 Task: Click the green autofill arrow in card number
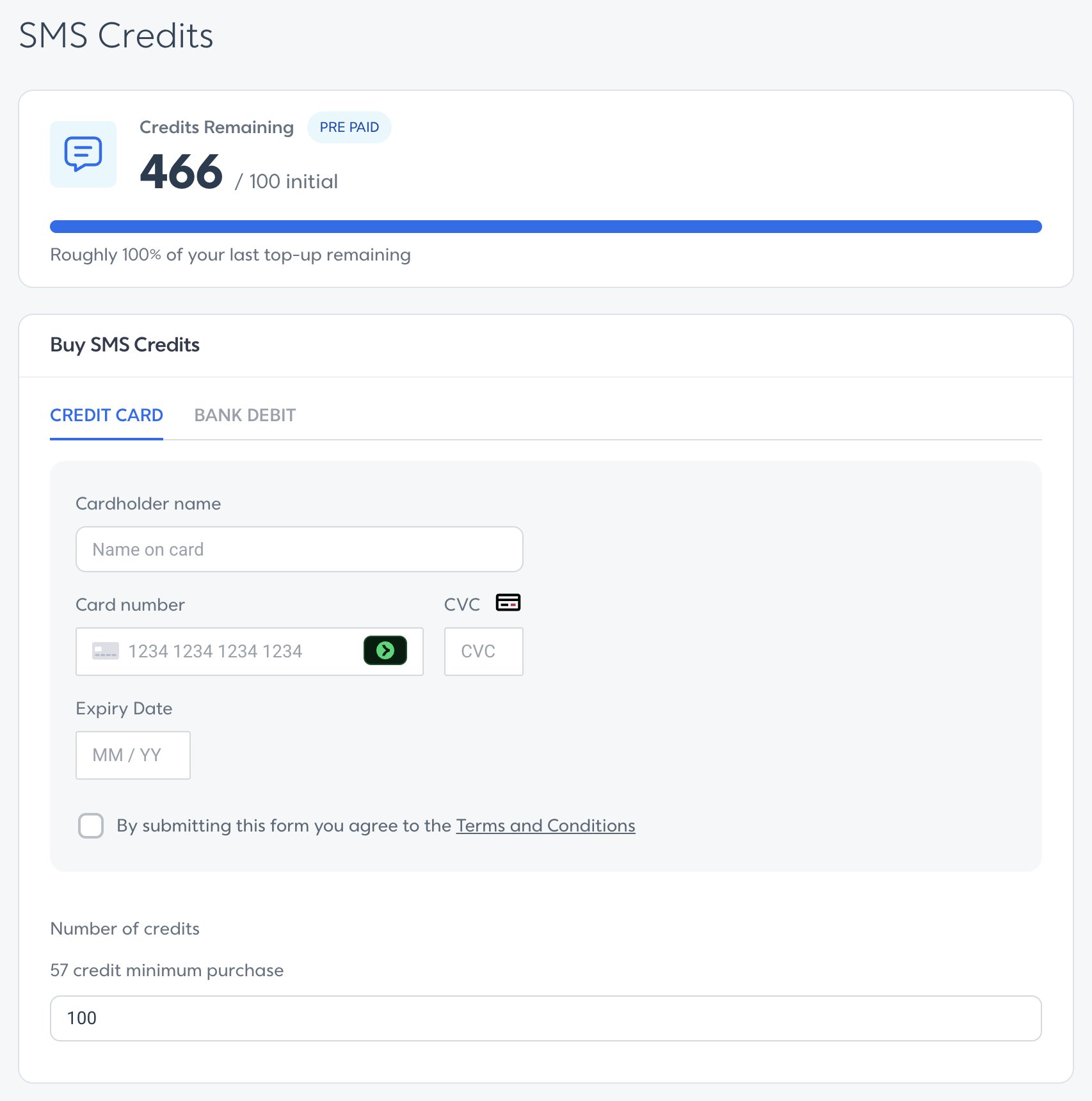385,650
